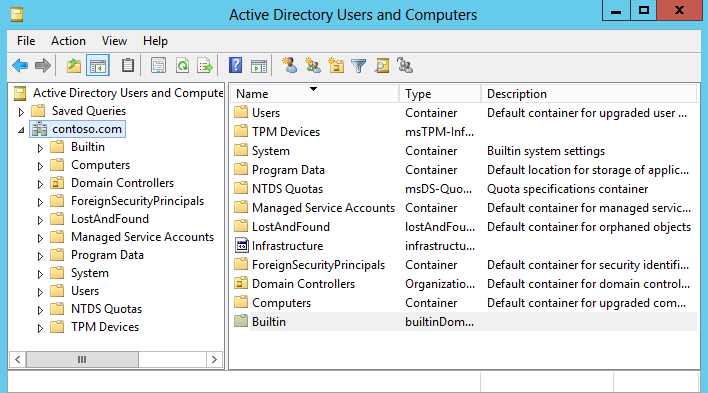Expand Builtin node in console tree
This screenshot has height=393, width=708.
(40, 148)
